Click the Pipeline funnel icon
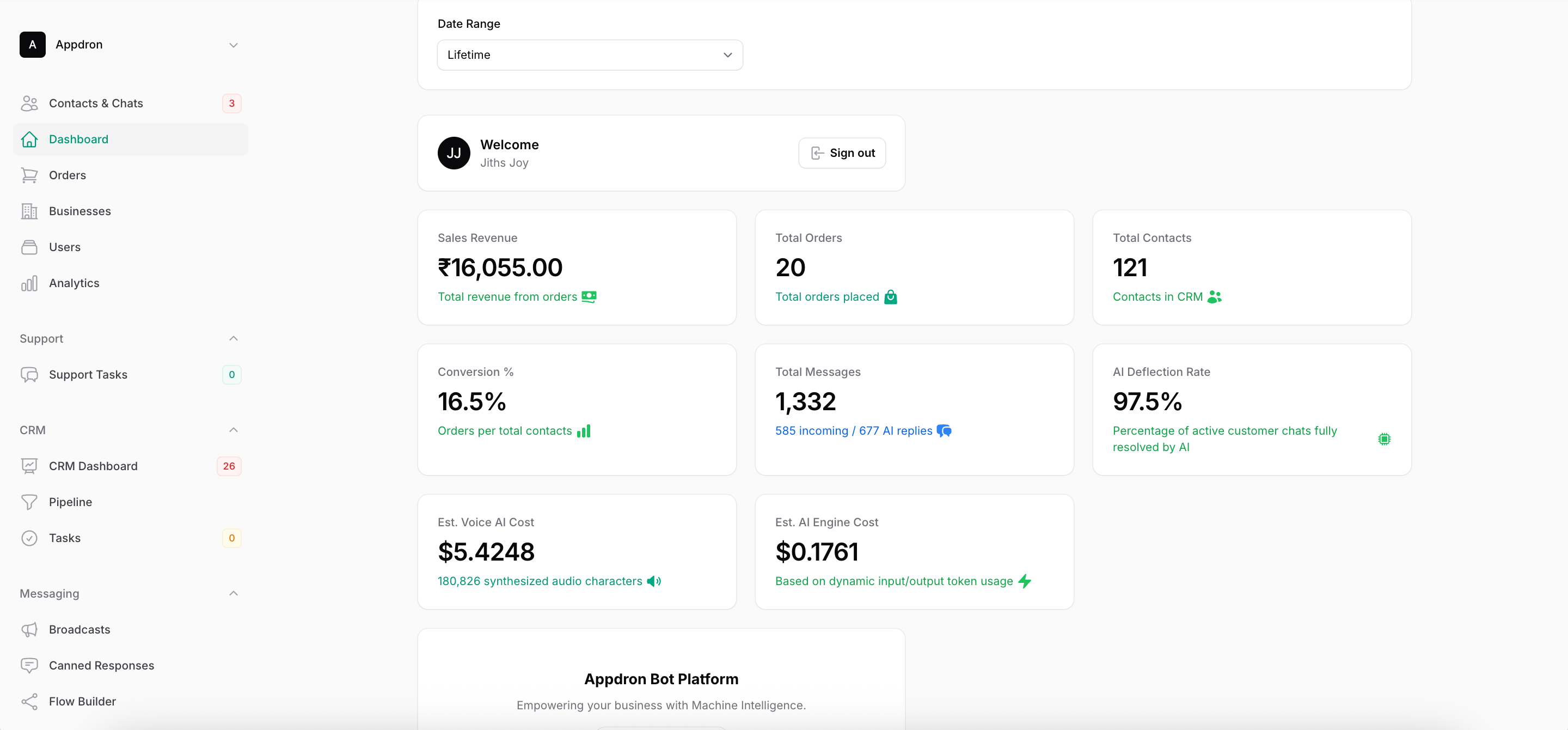Screen dimensions: 1568x730 click(x=29, y=502)
